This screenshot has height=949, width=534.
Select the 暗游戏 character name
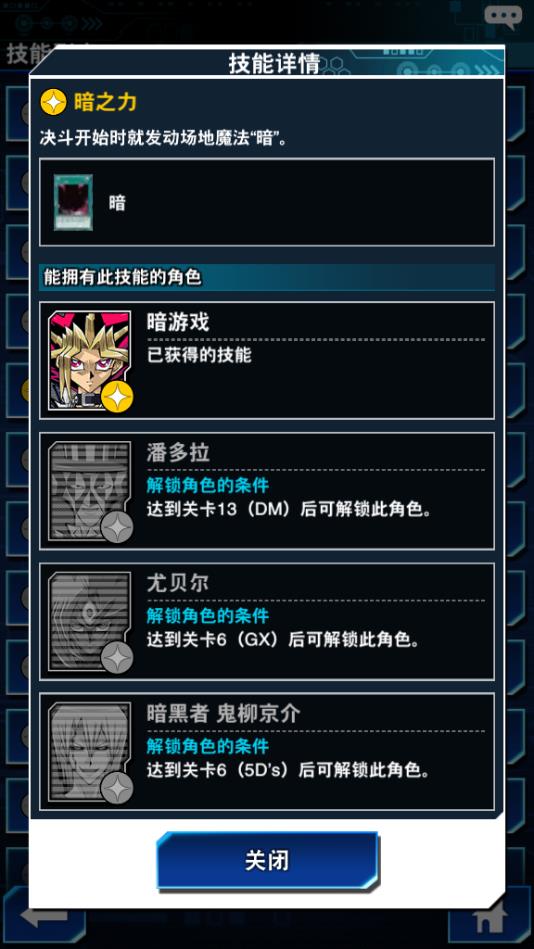click(177, 323)
